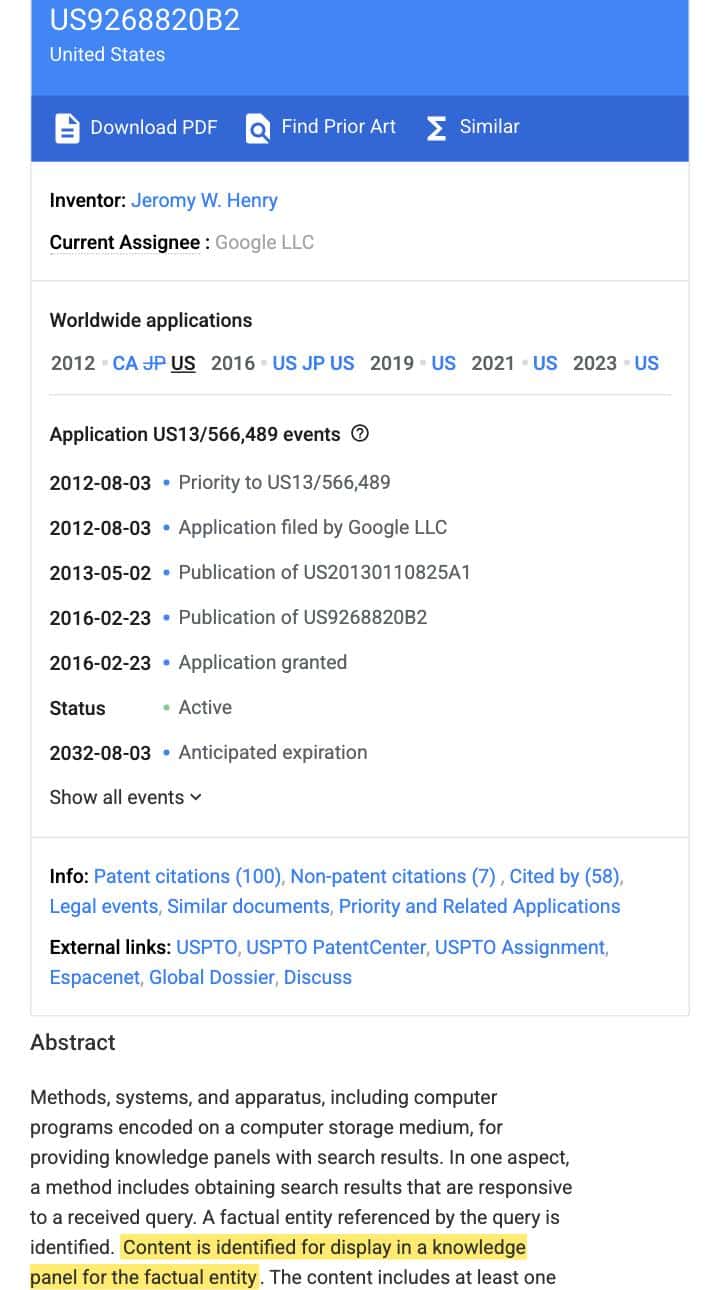
Task: Open Priority and Related Applications link
Action: click(479, 906)
